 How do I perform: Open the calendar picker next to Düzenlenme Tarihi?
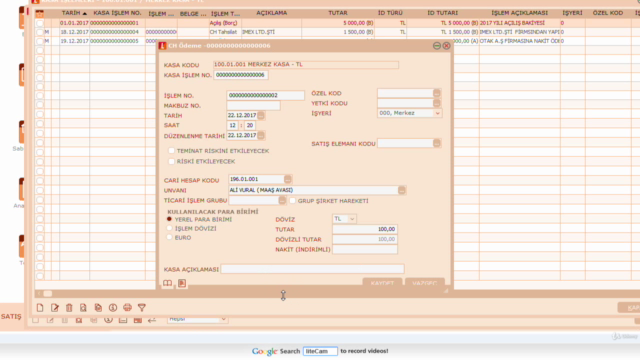click(x=261, y=136)
